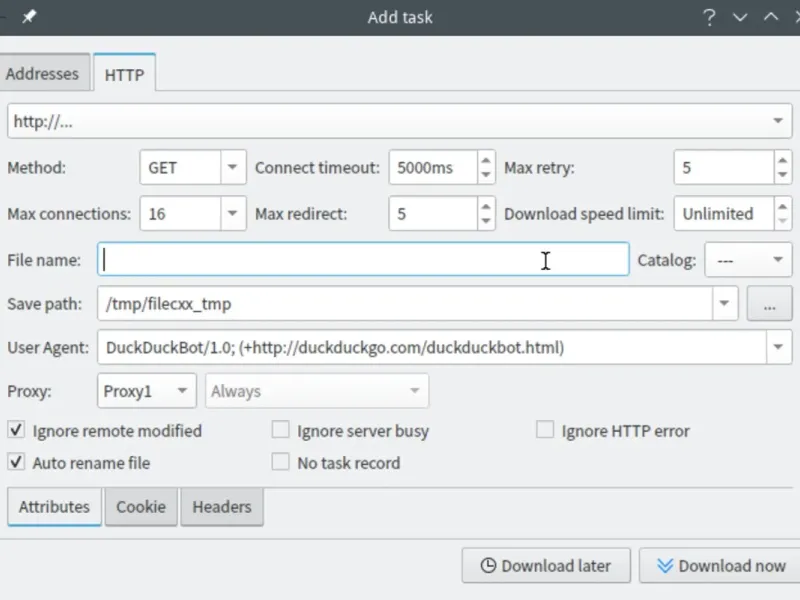Open the User Agent dropdown list
Screen dimensions: 800x600
pos(779,348)
